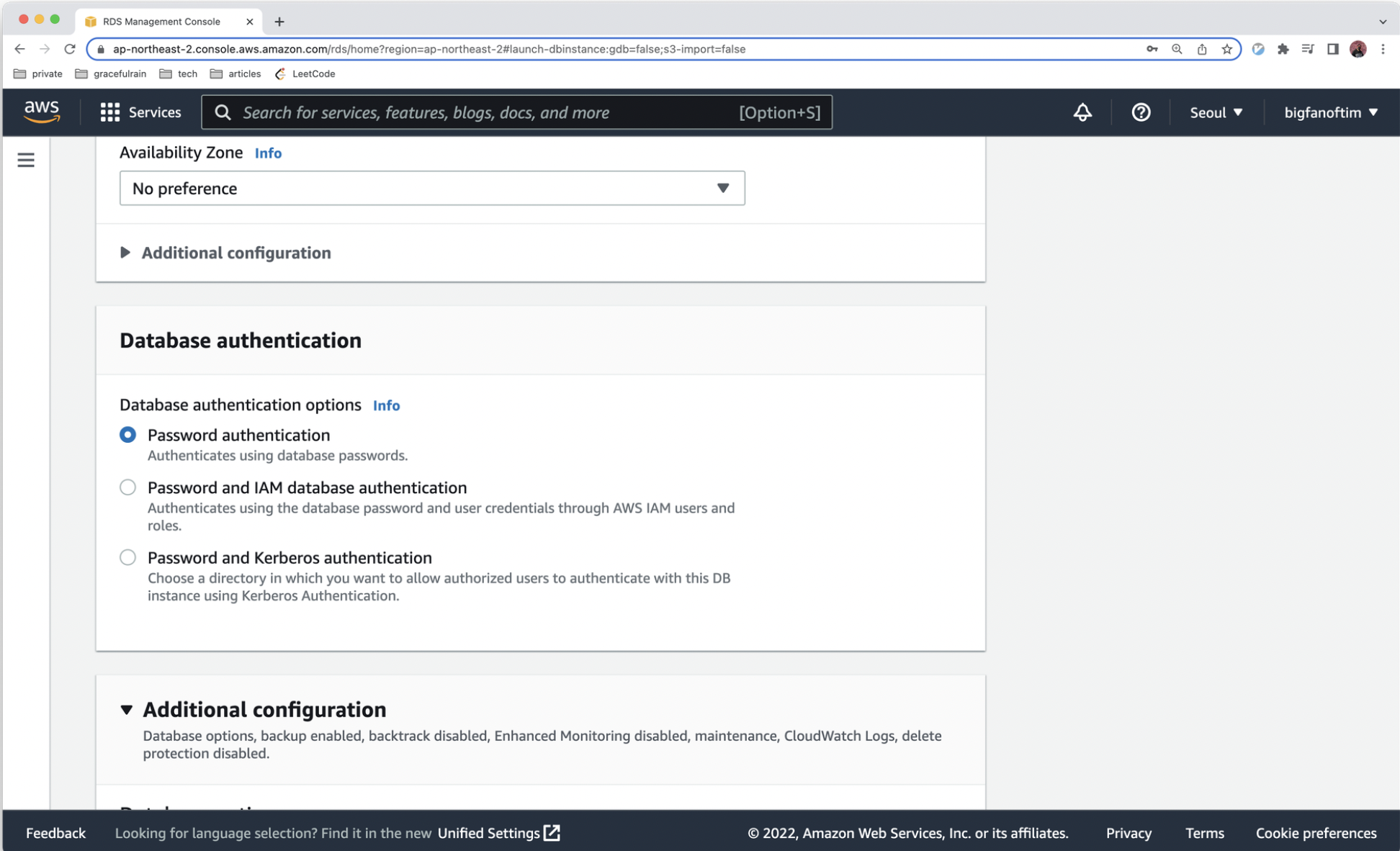Click the notifications bell icon
This screenshot has width=1400, height=851.
pyautogui.click(x=1082, y=112)
